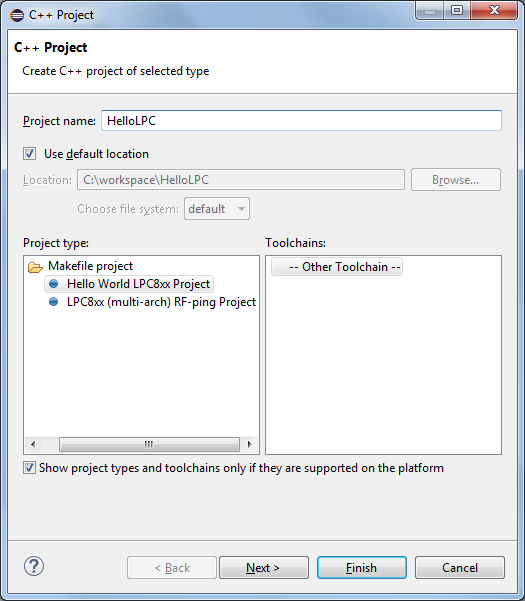Click the Makefile project folder icon
The image size is (525, 601).
[35, 267]
